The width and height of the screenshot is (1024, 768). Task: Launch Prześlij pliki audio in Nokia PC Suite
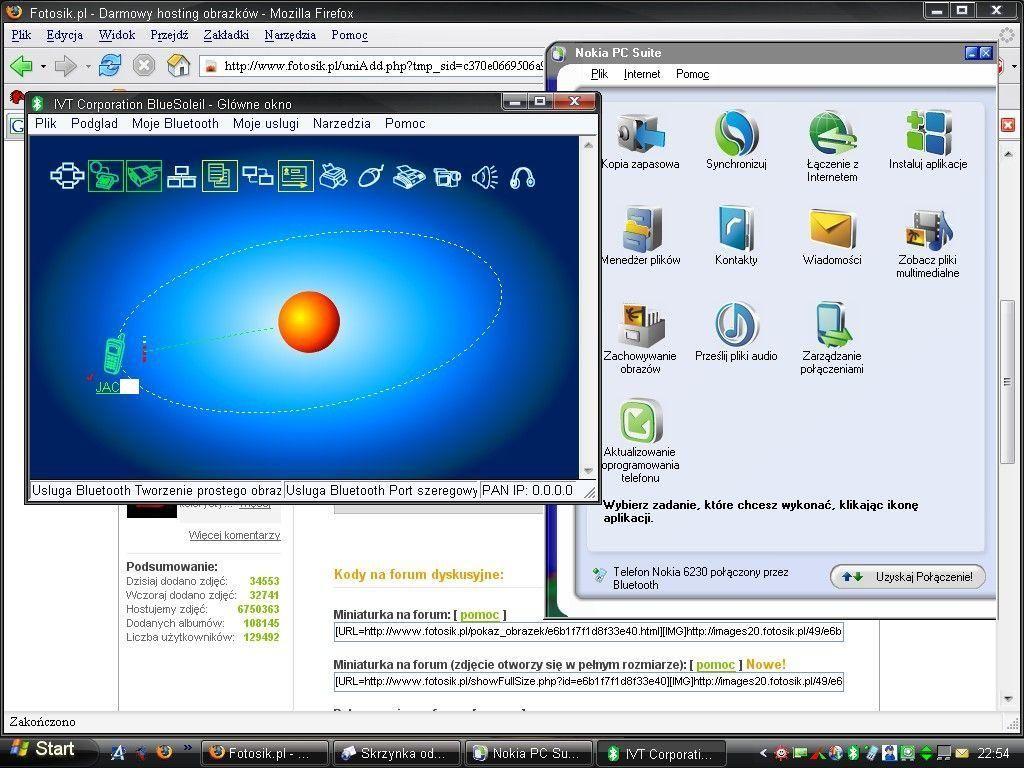pos(736,332)
